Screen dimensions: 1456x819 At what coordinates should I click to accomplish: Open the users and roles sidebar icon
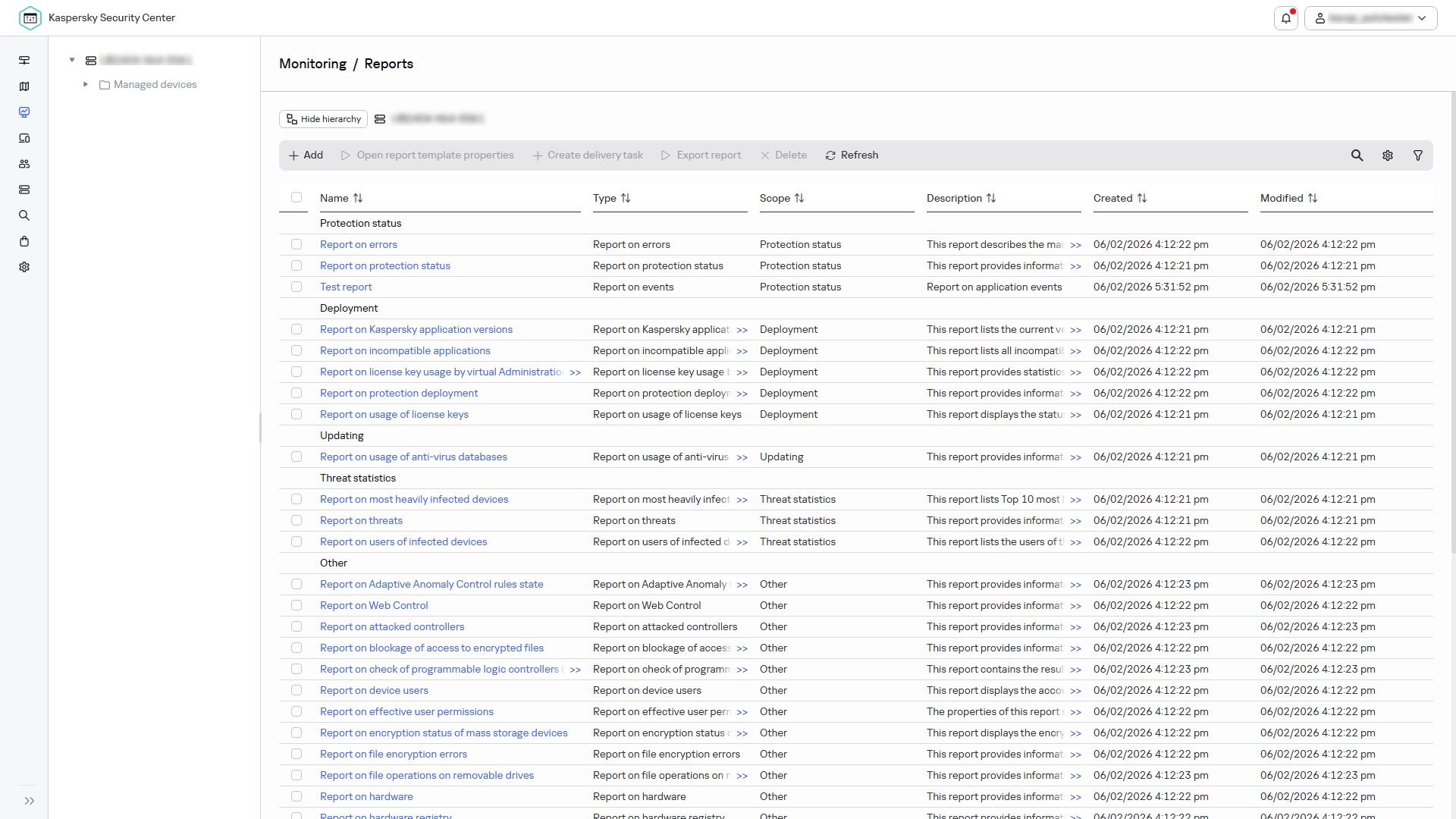(24, 164)
